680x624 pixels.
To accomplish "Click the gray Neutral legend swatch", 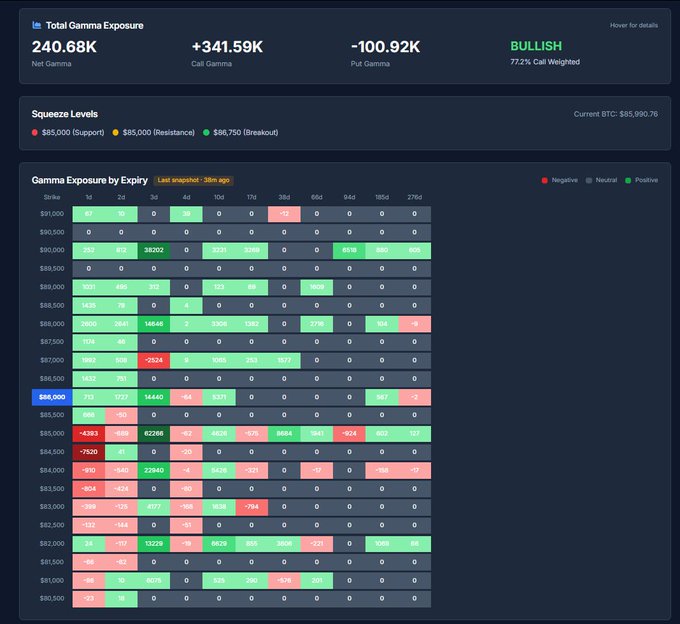I will pyautogui.click(x=588, y=180).
